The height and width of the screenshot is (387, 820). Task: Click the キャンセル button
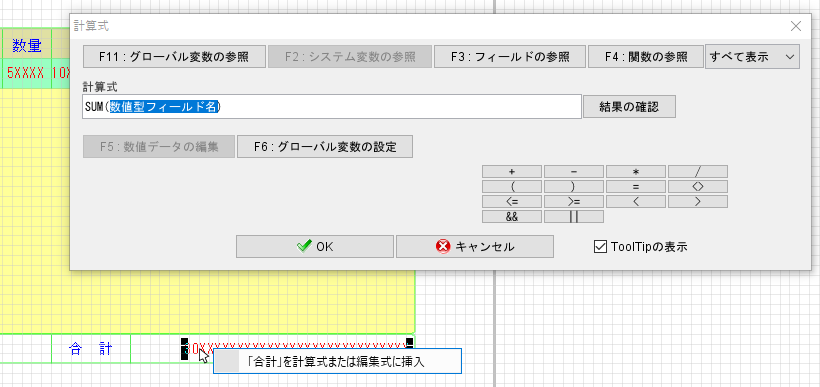[475, 247]
